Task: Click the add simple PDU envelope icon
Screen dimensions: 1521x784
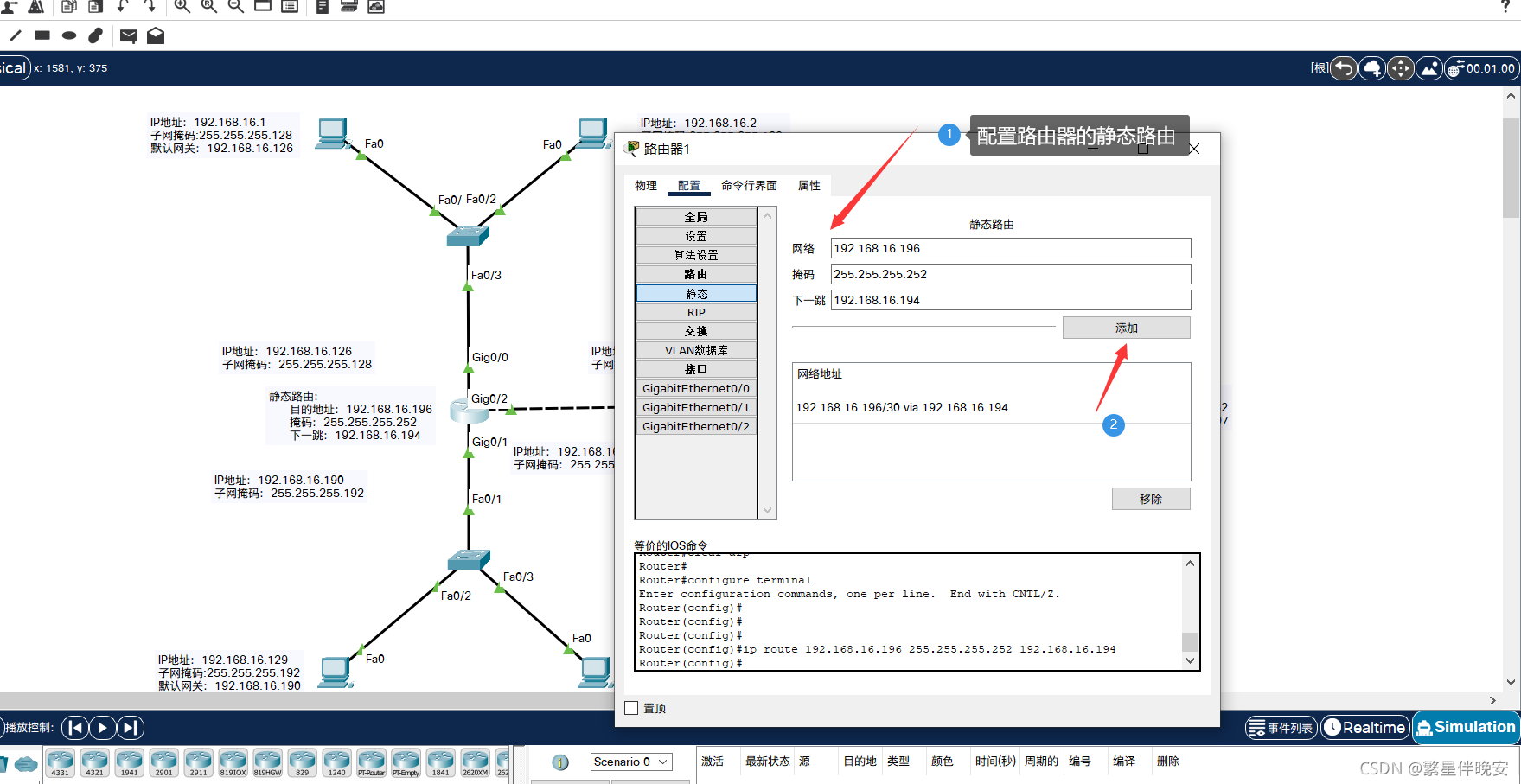Action: click(x=129, y=35)
